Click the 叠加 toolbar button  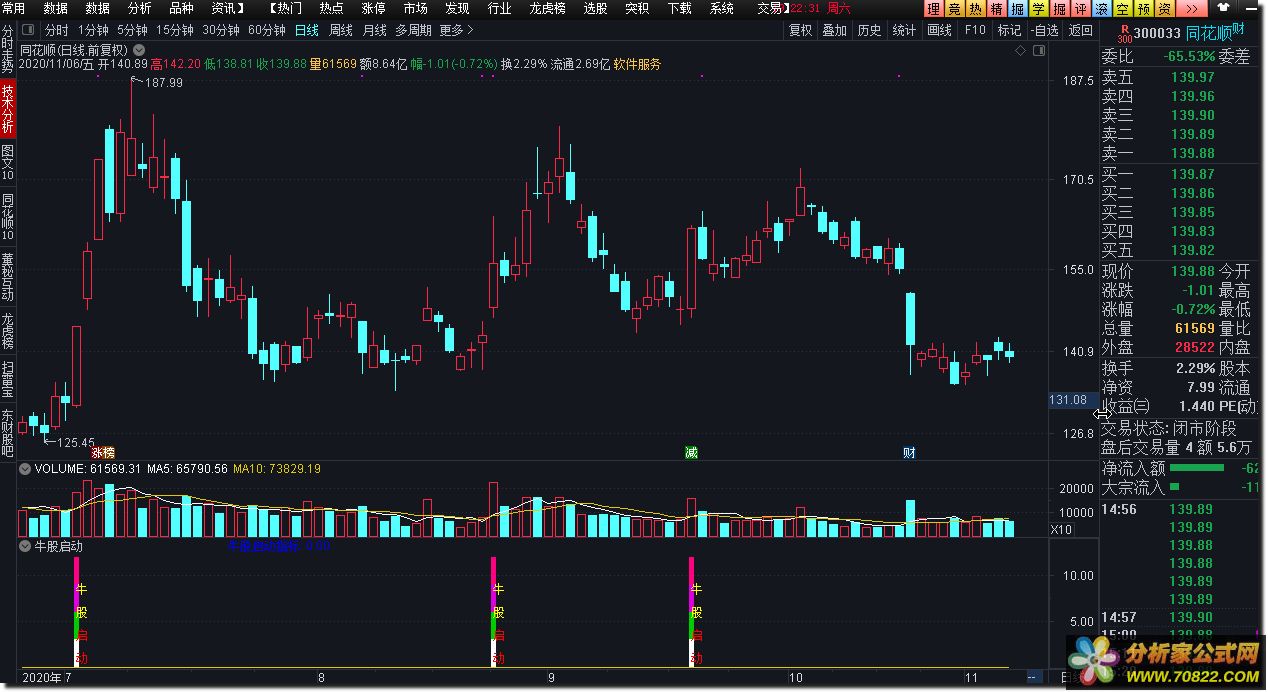point(835,30)
